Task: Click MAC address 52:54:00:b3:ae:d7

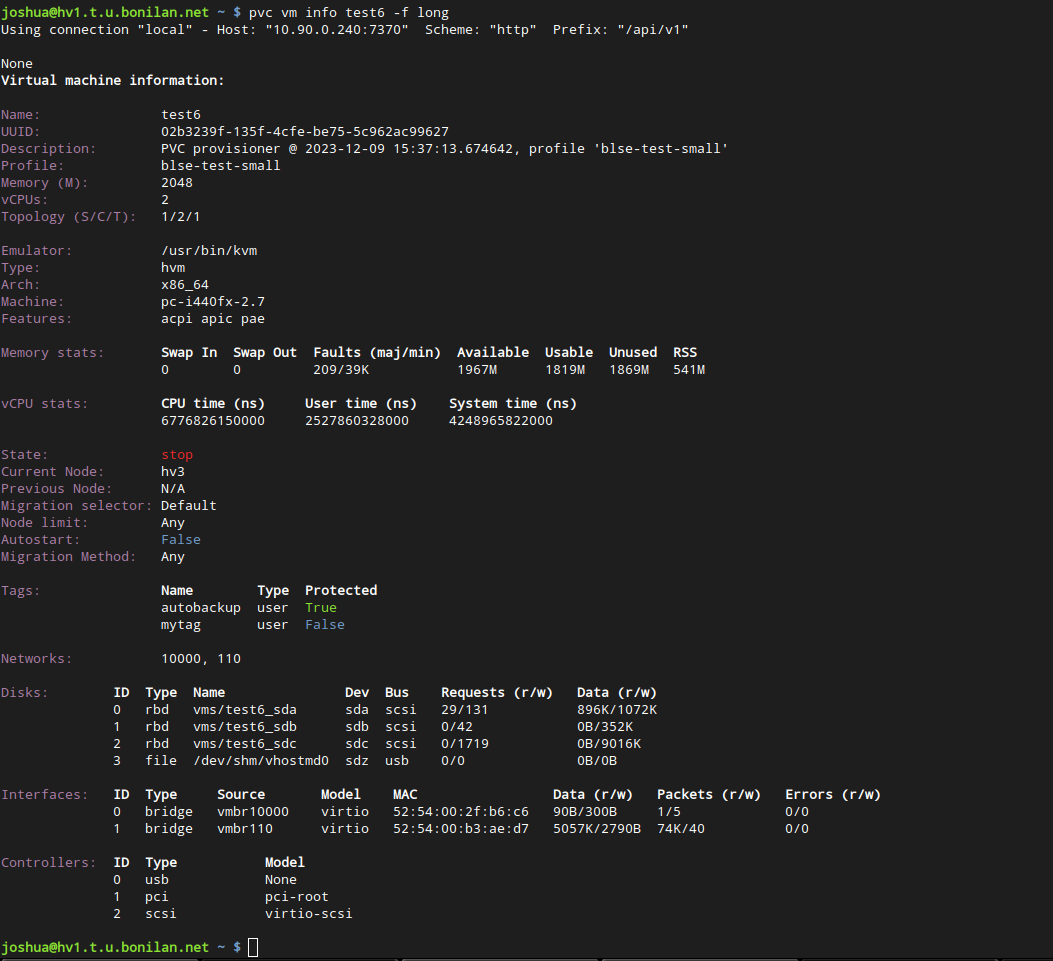Action: point(458,828)
